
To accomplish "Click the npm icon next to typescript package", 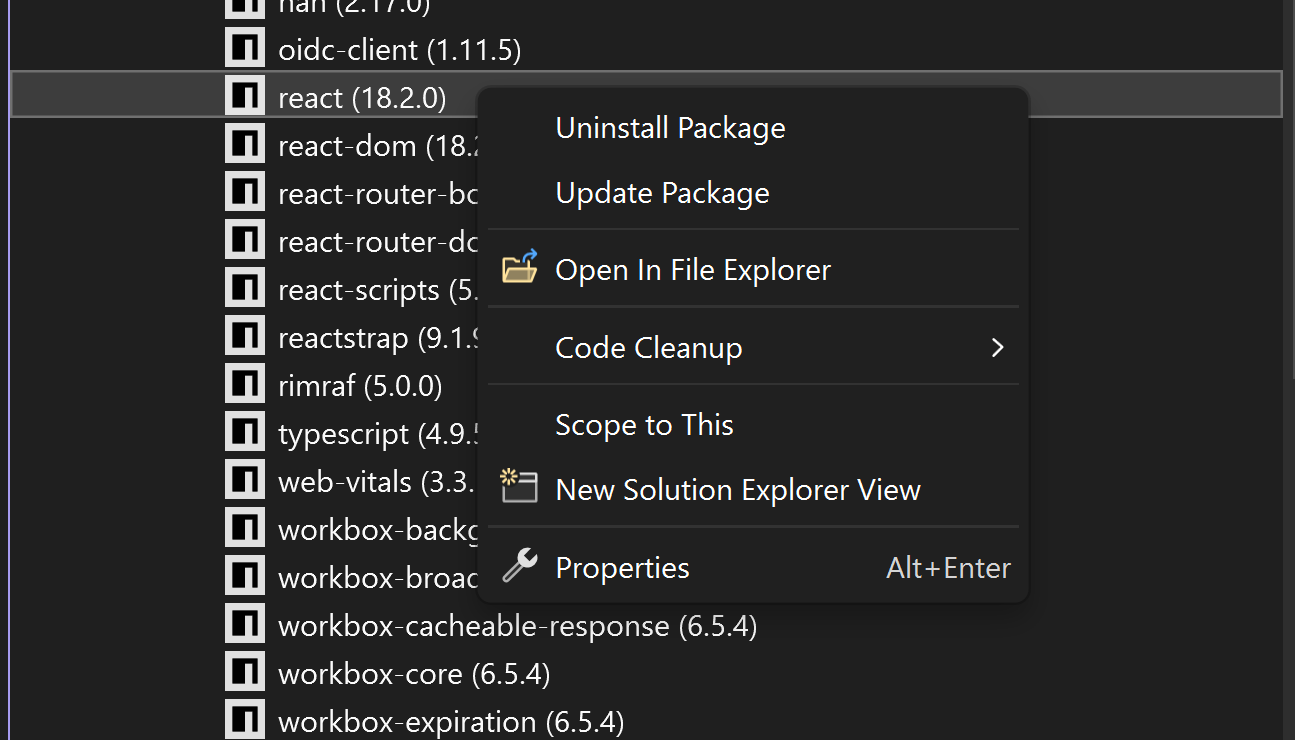I will click(245, 432).
